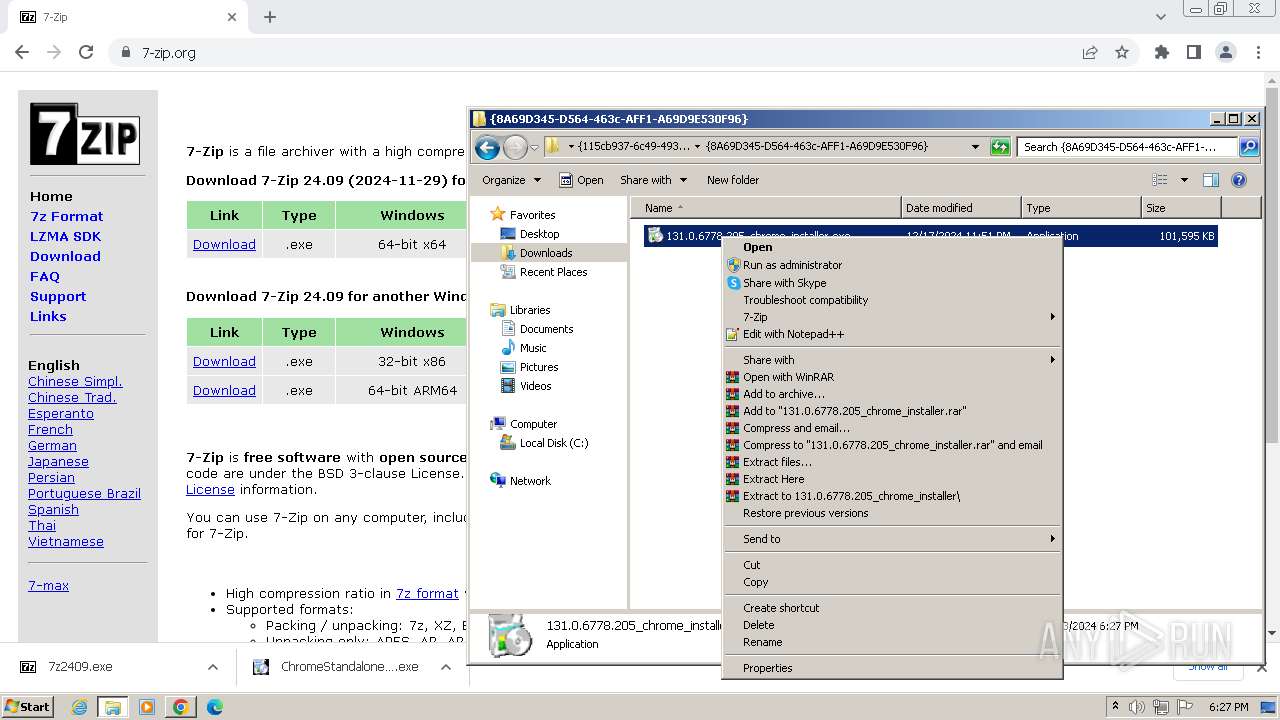Click New folder in Explorer toolbar
Image resolution: width=1280 pixels, height=720 pixels.
coord(733,180)
